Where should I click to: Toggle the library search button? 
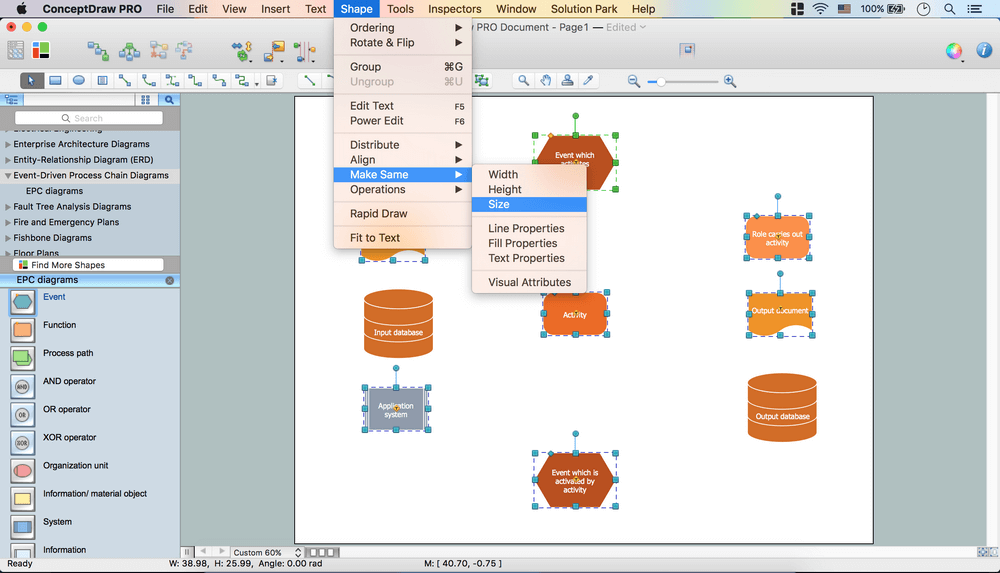tap(169, 100)
